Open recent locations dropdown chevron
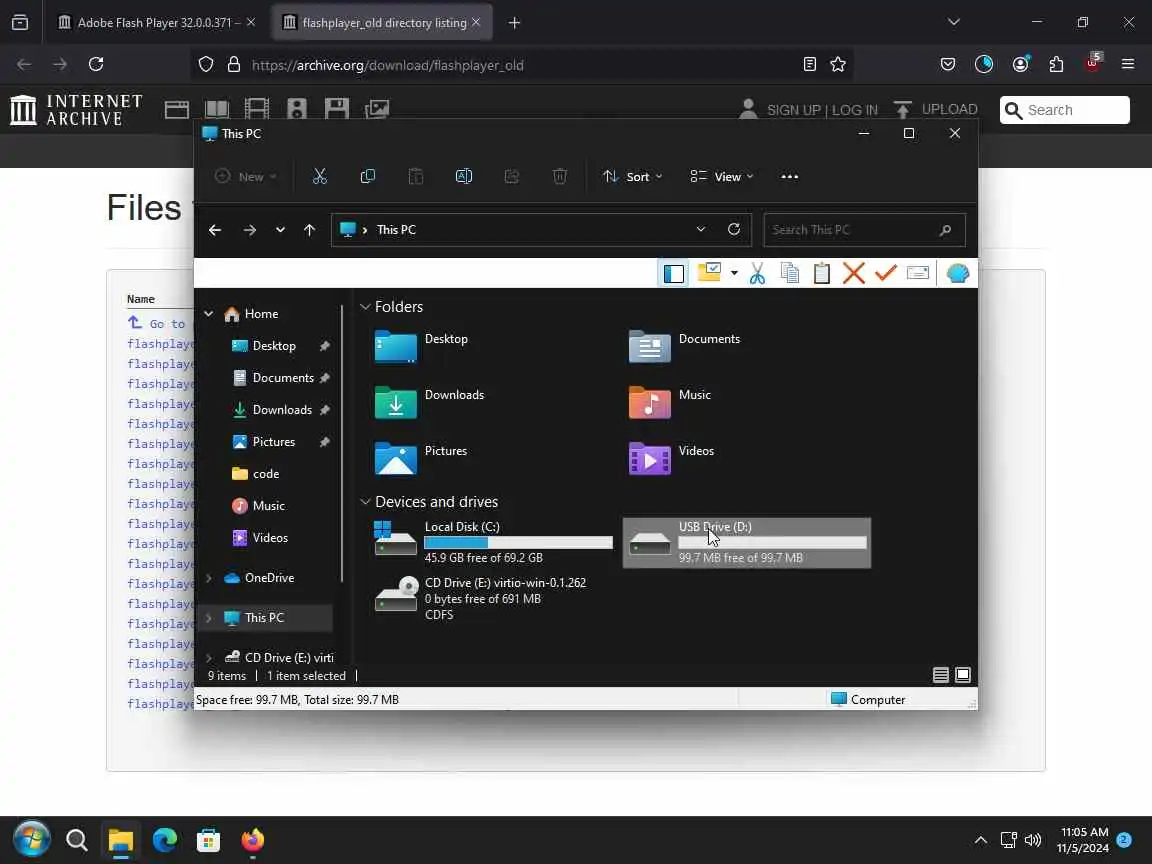The width and height of the screenshot is (1152, 864). pos(280,230)
